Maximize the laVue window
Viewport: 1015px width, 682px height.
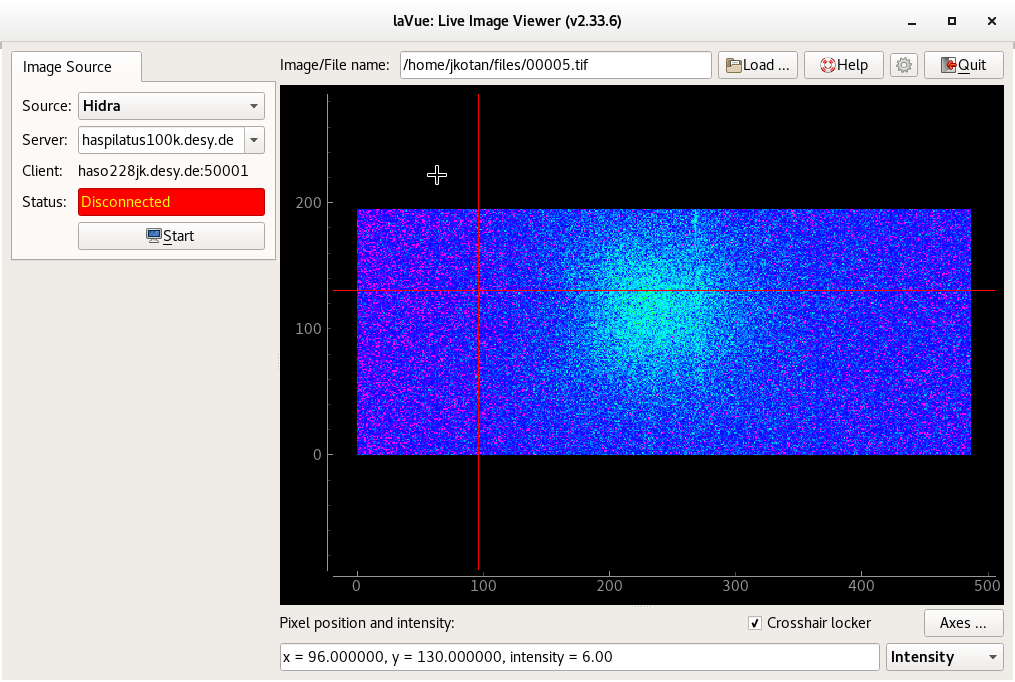pyautogui.click(x=952, y=20)
